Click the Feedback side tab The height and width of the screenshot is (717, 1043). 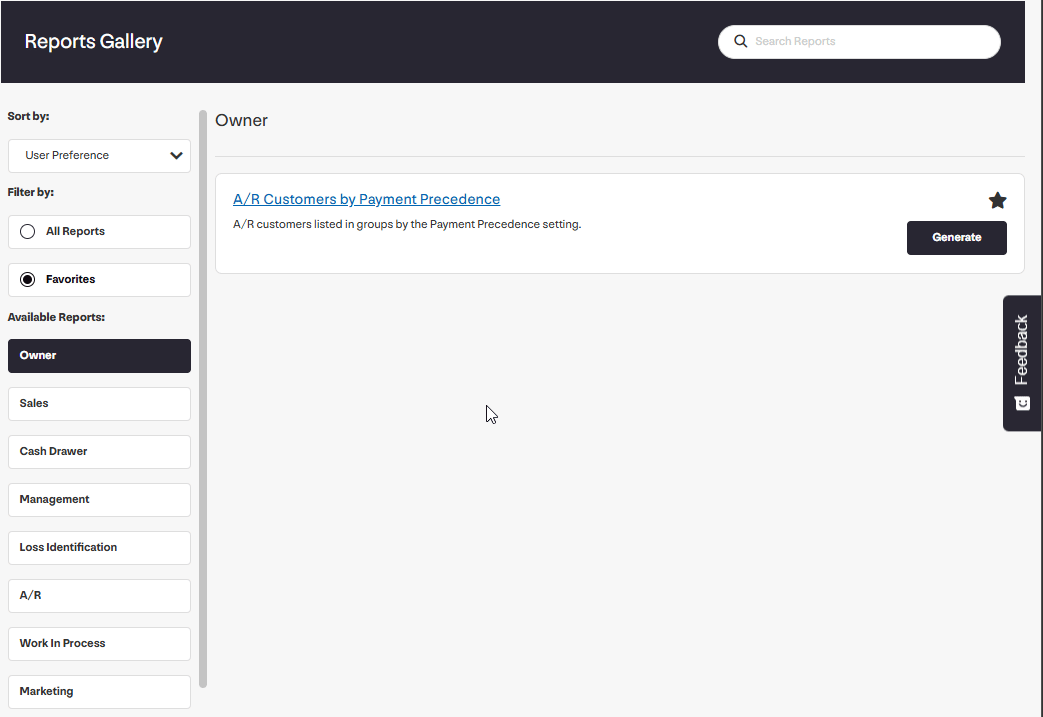pos(1022,350)
